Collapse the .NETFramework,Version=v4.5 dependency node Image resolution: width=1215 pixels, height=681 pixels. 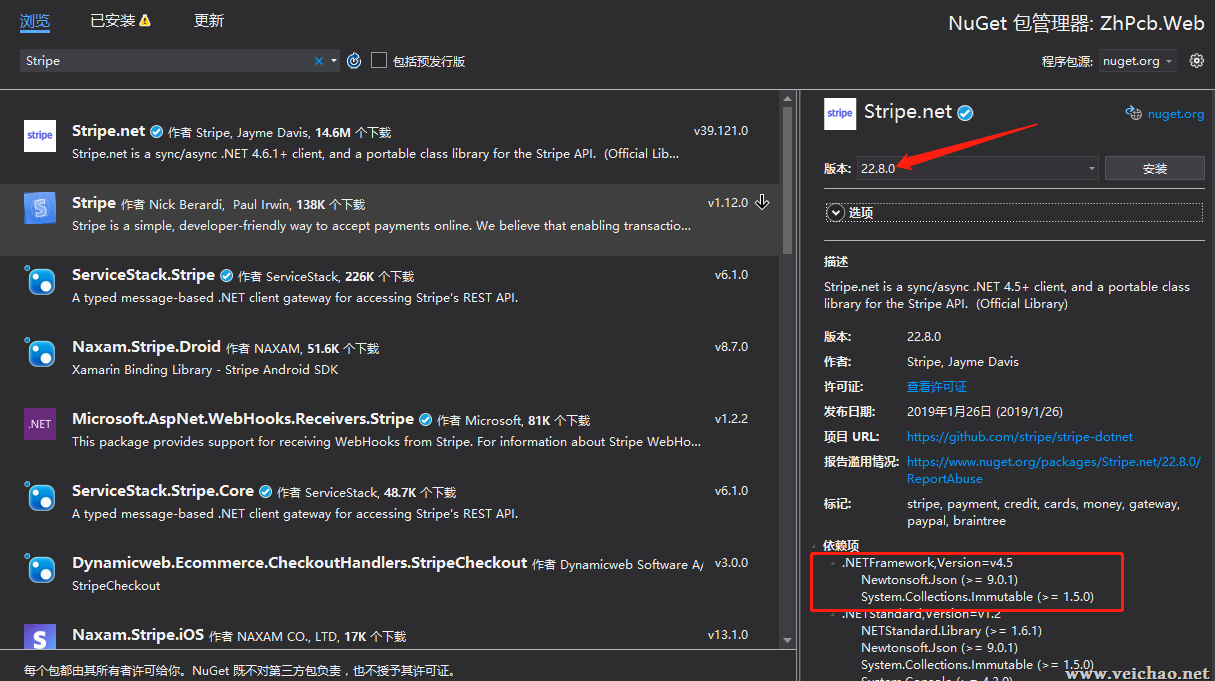(x=834, y=563)
